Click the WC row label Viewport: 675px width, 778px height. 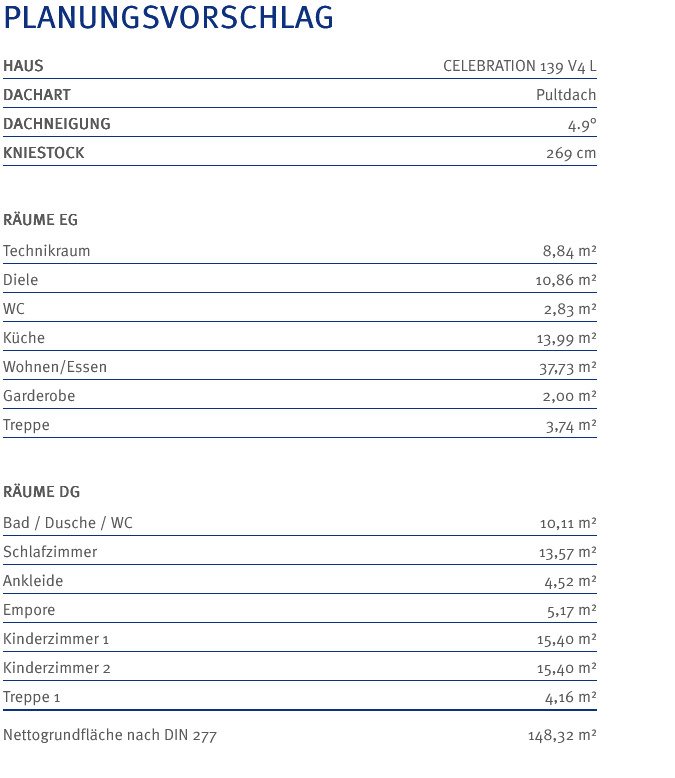tap(13, 309)
